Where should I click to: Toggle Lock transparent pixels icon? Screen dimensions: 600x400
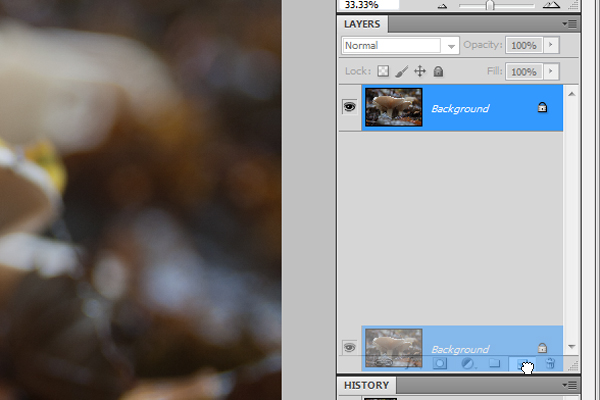click(383, 71)
